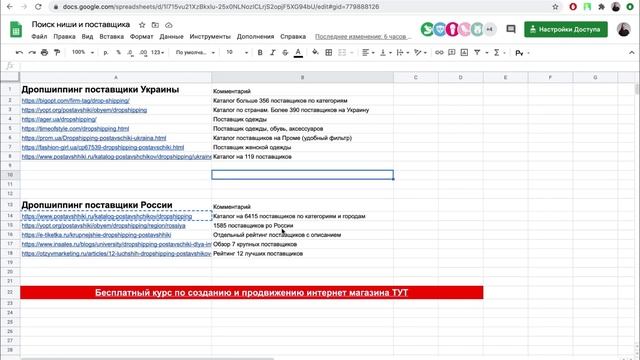Show the +4 additional collaborators
Viewport: 640px width, 360px height.
(489, 29)
